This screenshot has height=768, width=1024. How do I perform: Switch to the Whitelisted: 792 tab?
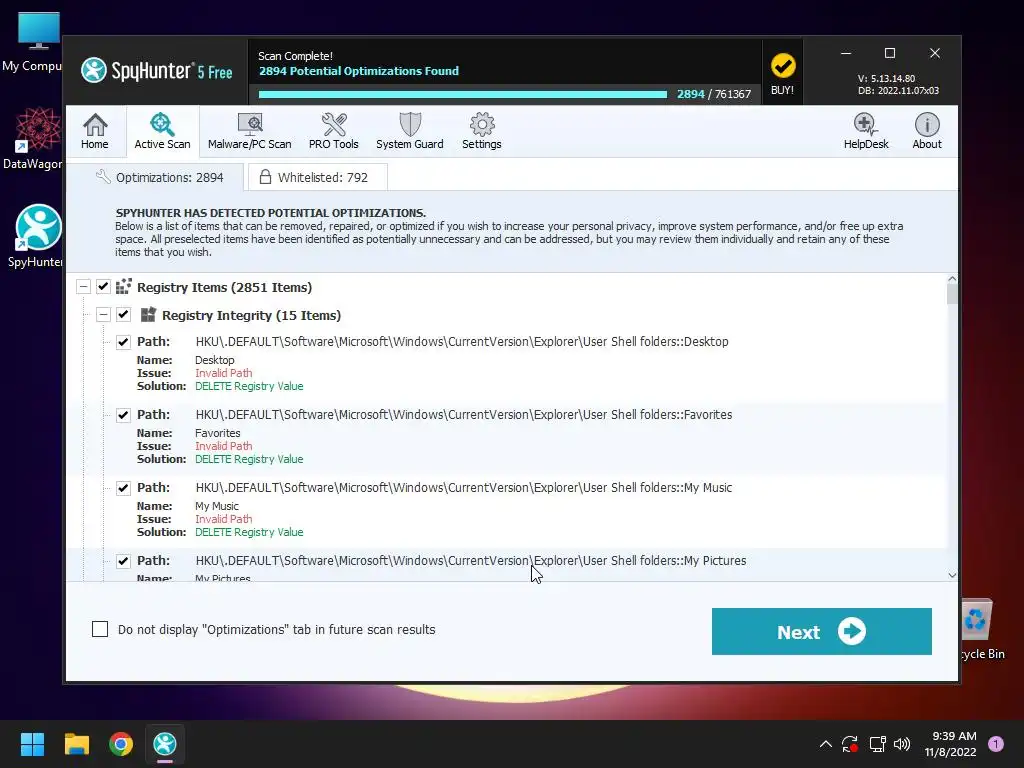317,177
